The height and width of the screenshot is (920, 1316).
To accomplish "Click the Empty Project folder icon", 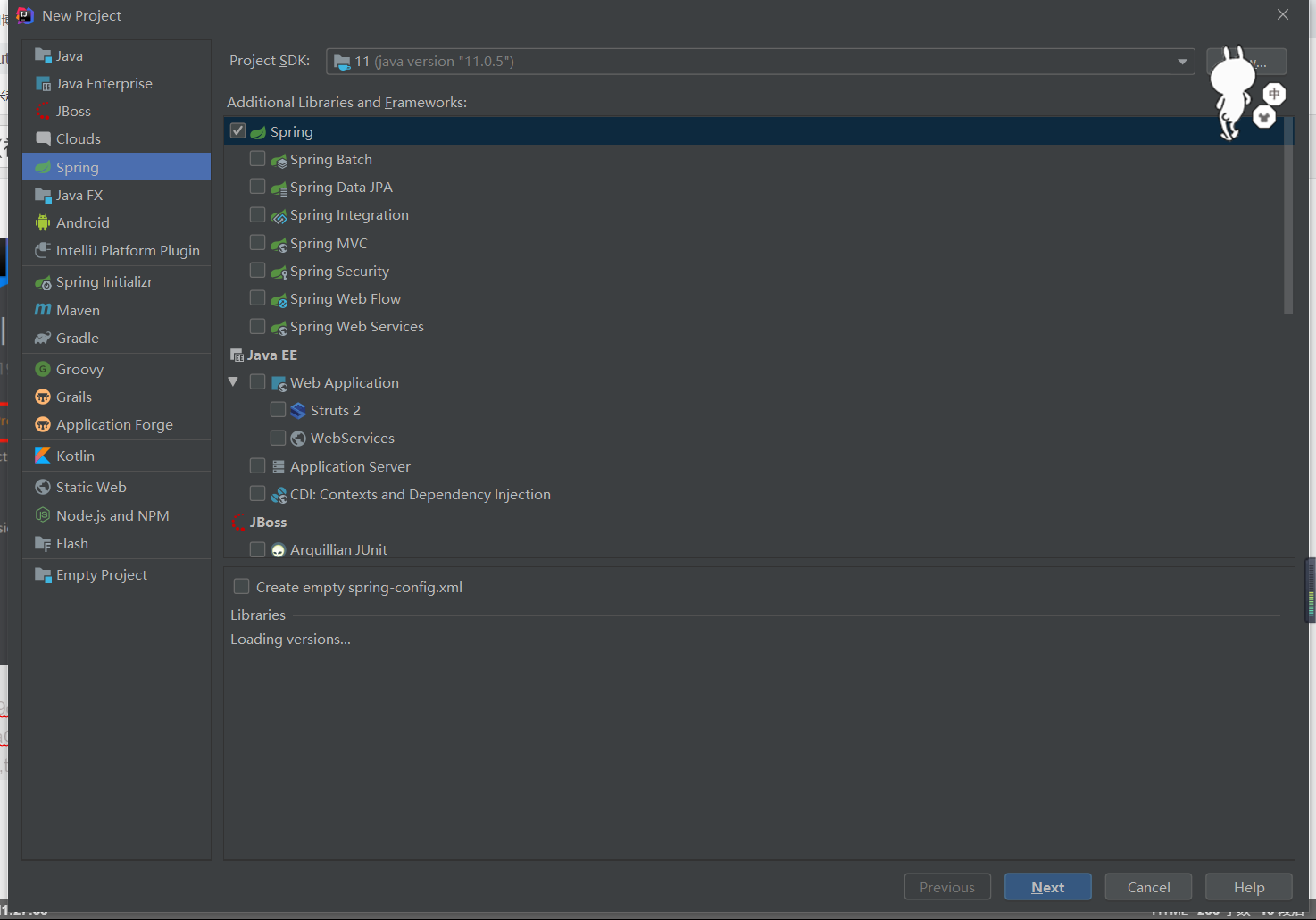I will [x=43, y=574].
